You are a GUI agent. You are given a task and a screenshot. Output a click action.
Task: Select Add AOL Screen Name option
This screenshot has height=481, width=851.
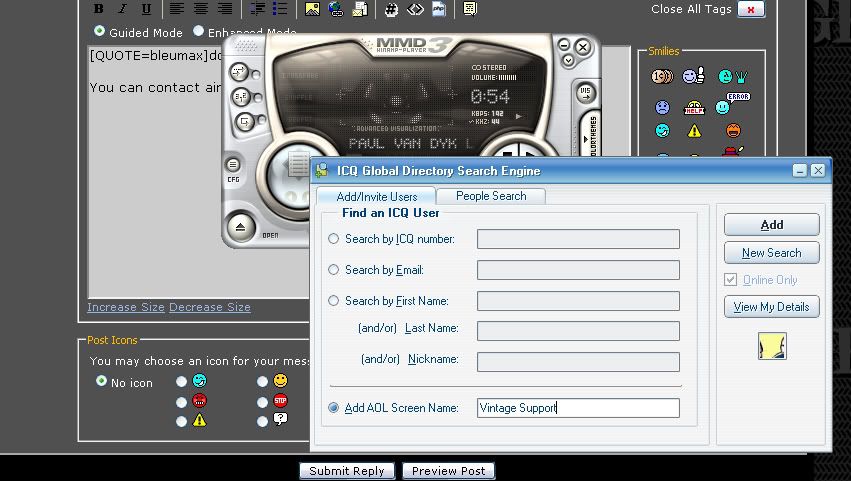tap(333, 408)
